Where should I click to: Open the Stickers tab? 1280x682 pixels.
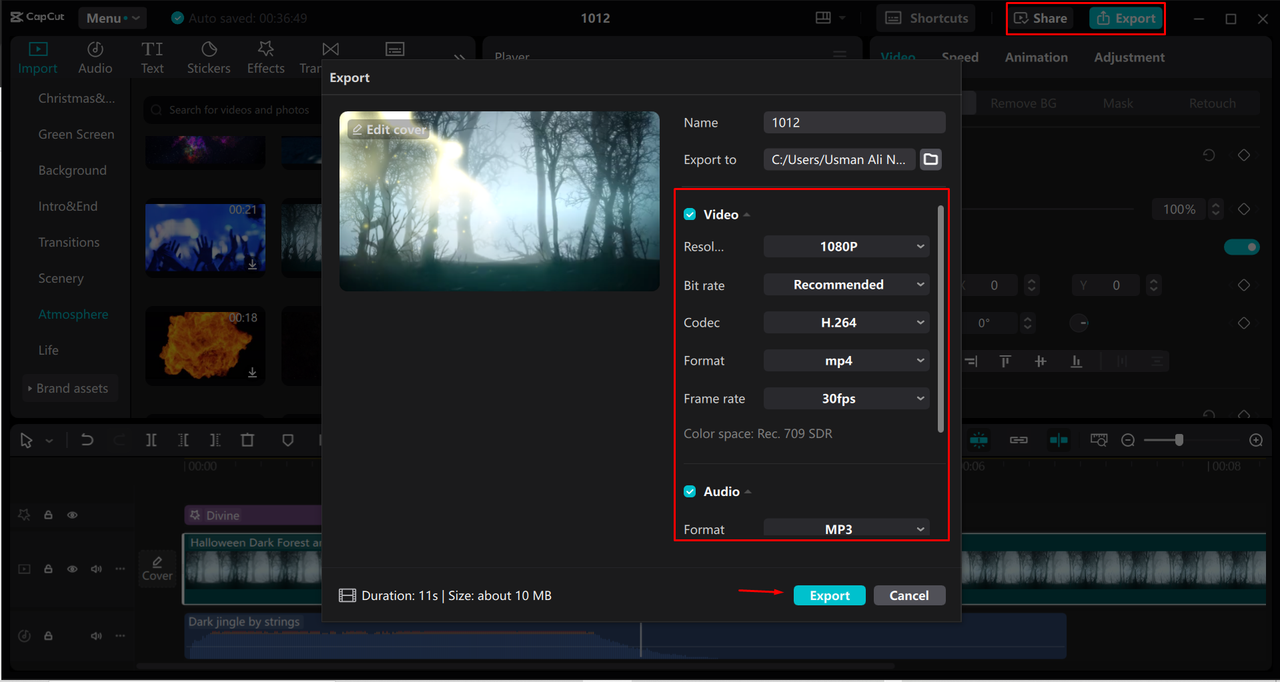pos(209,58)
